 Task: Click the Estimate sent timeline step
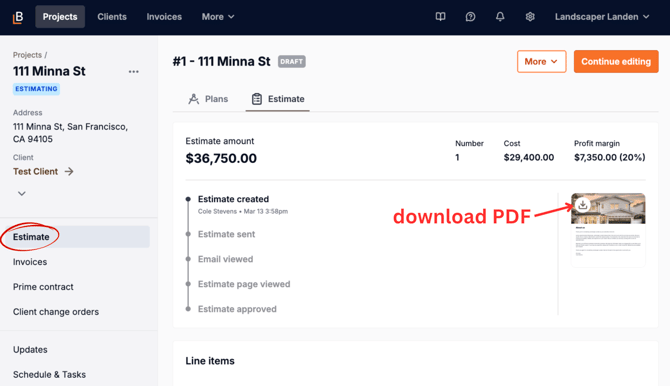[x=226, y=234]
